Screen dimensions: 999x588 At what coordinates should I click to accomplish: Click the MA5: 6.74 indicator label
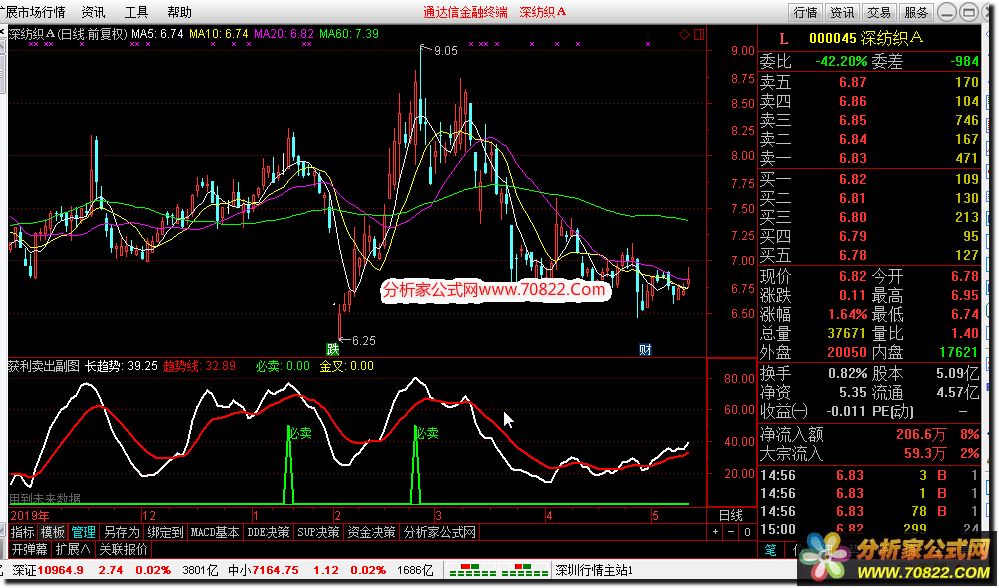(157, 34)
